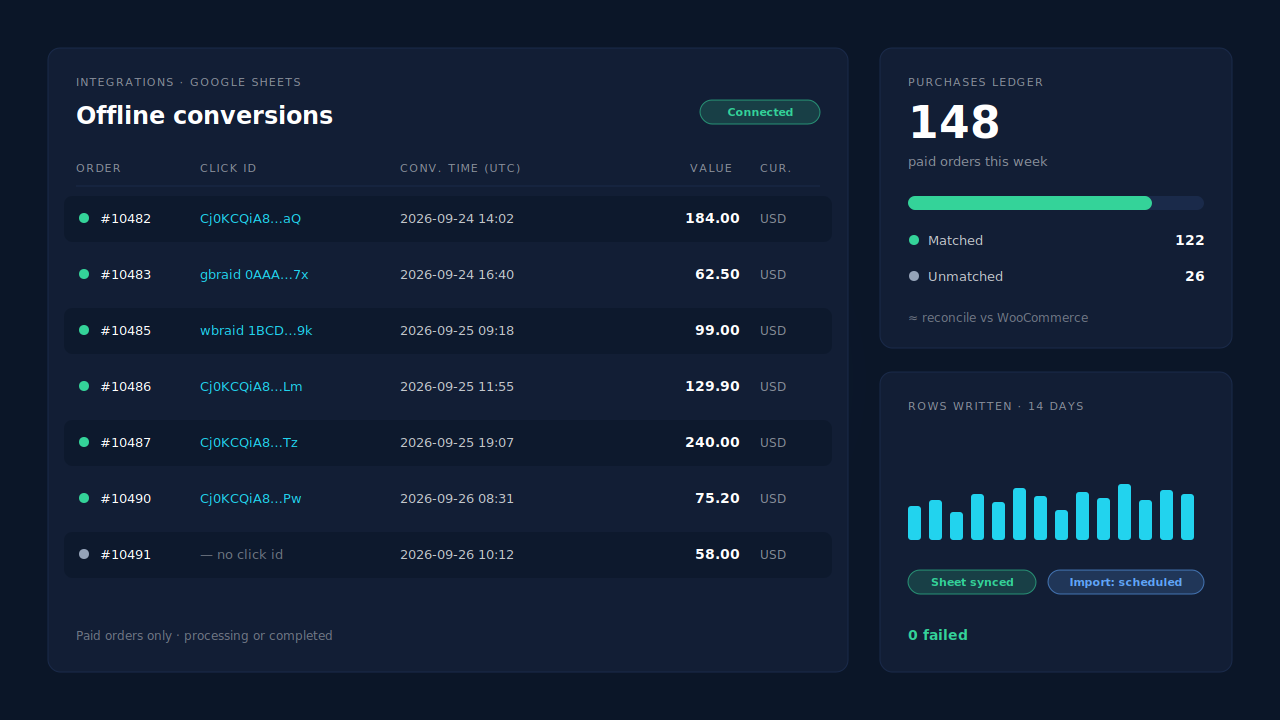
Task: Click 'Paid orders only' footer note
Action: click(204, 636)
